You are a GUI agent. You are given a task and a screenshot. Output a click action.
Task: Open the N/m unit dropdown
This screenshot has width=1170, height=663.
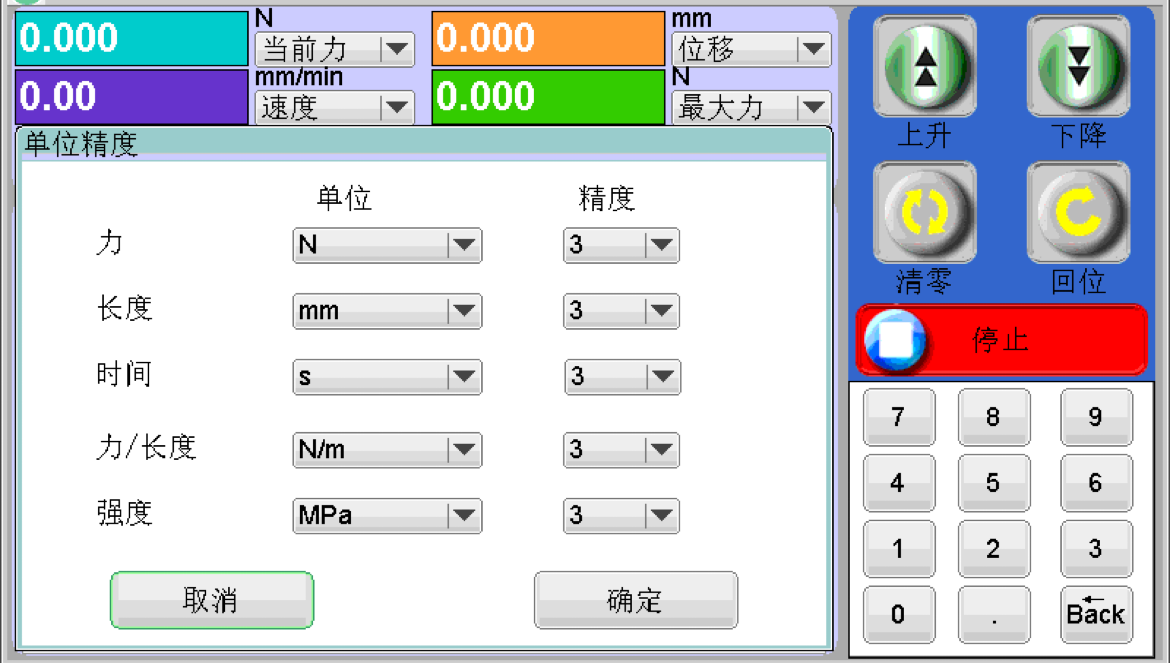(387, 450)
